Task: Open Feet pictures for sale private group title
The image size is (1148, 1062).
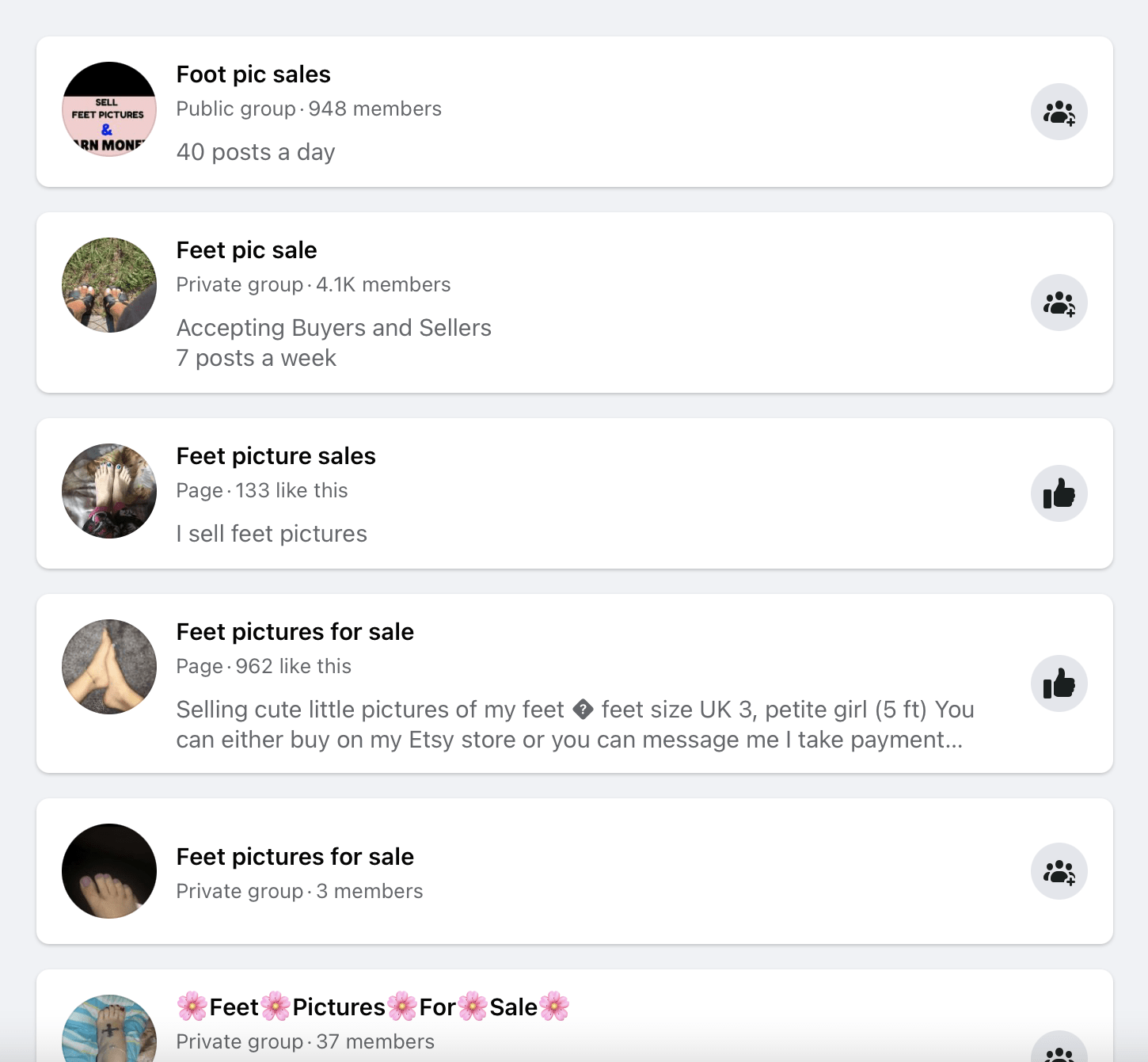Action: [295, 857]
